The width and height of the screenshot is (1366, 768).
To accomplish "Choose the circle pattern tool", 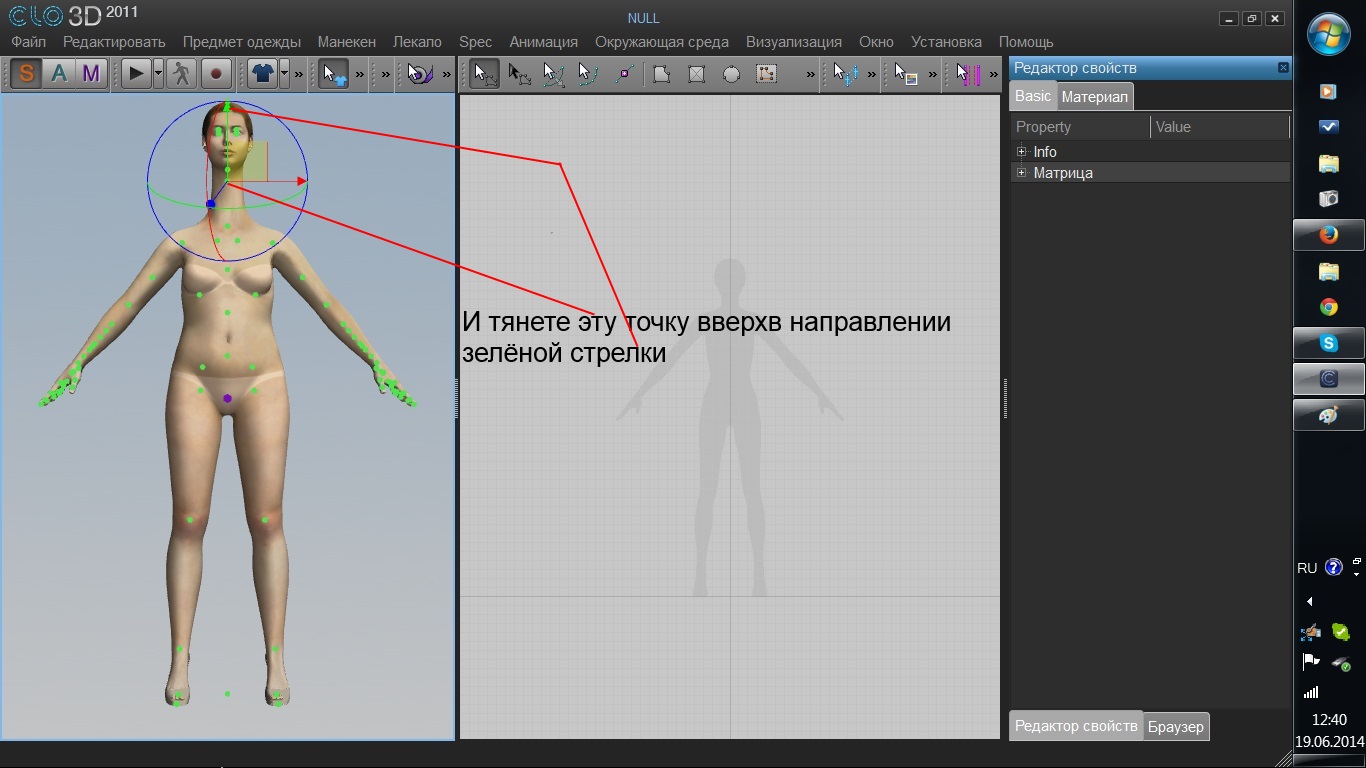I will tap(731, 74).
